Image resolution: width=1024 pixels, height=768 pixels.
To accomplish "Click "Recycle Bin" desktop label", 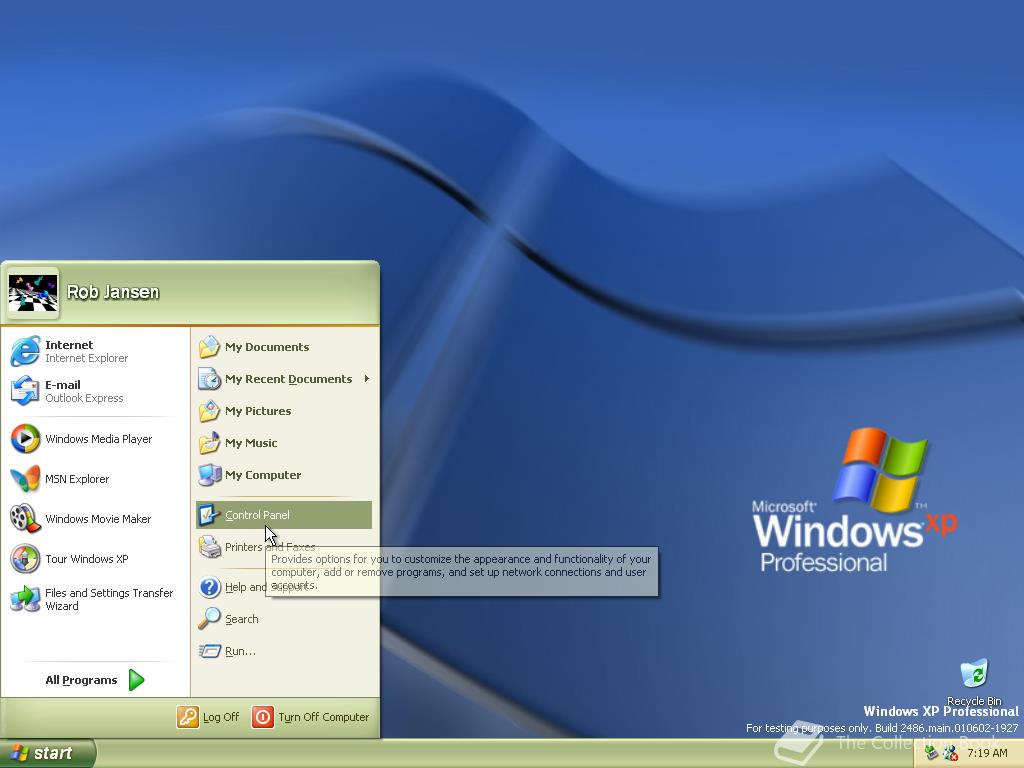I will 974,700.
